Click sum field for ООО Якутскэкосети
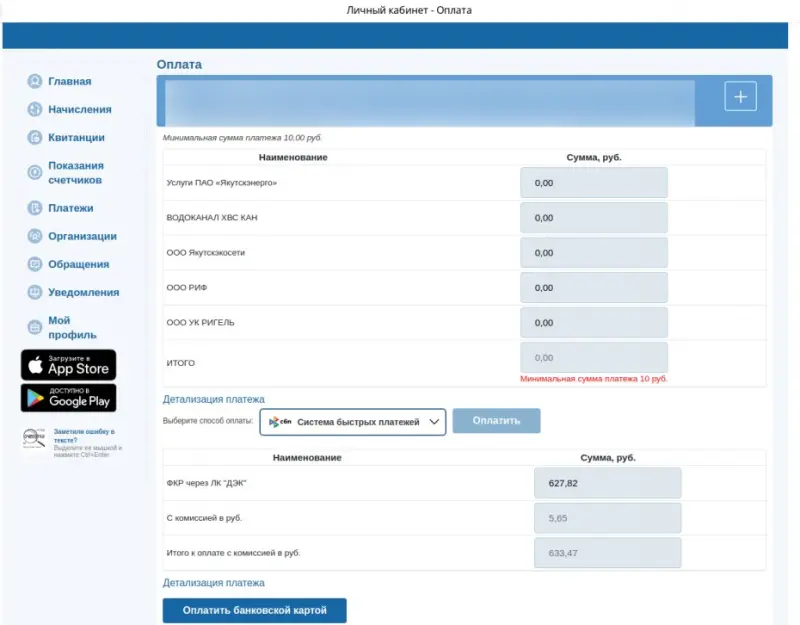 (594, 253)
